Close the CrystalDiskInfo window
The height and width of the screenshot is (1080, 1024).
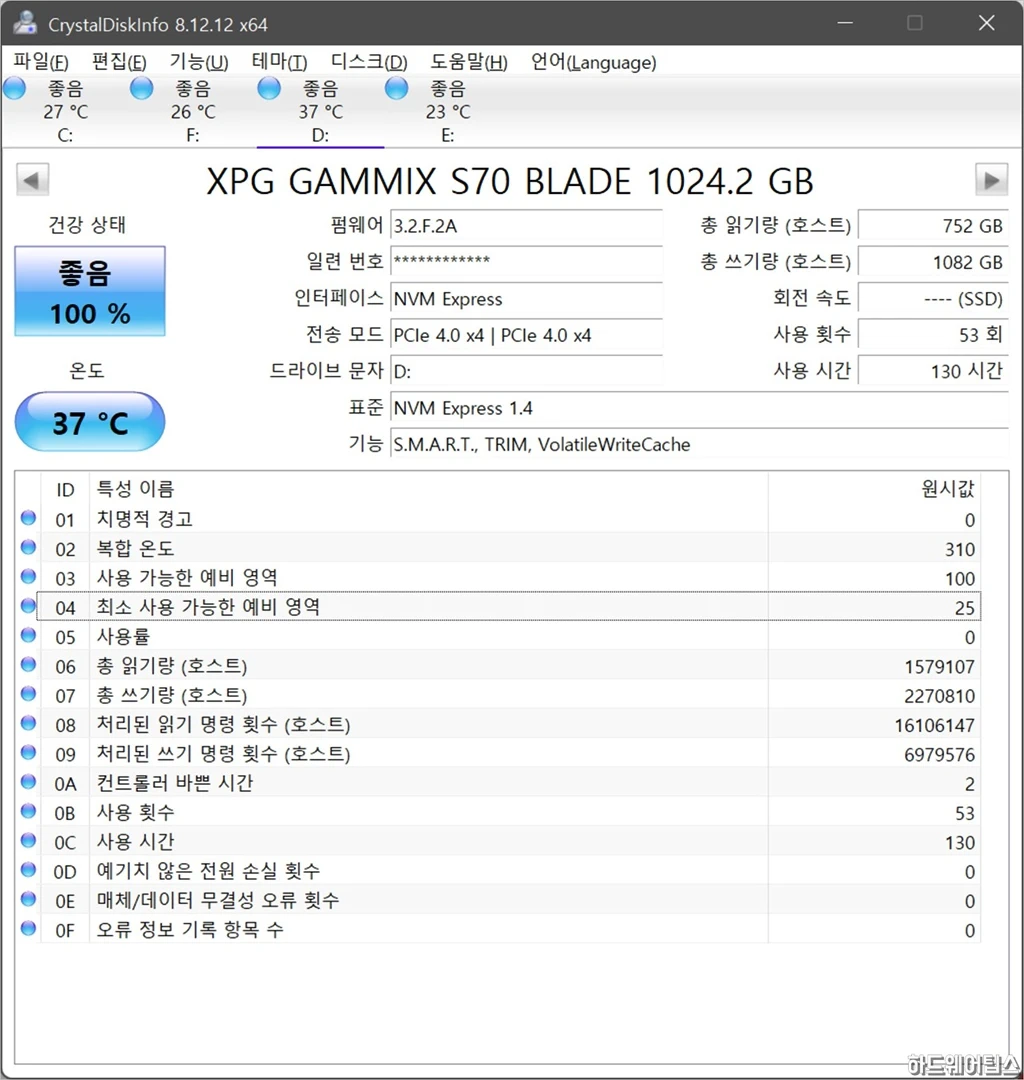[x=986, y=23]
